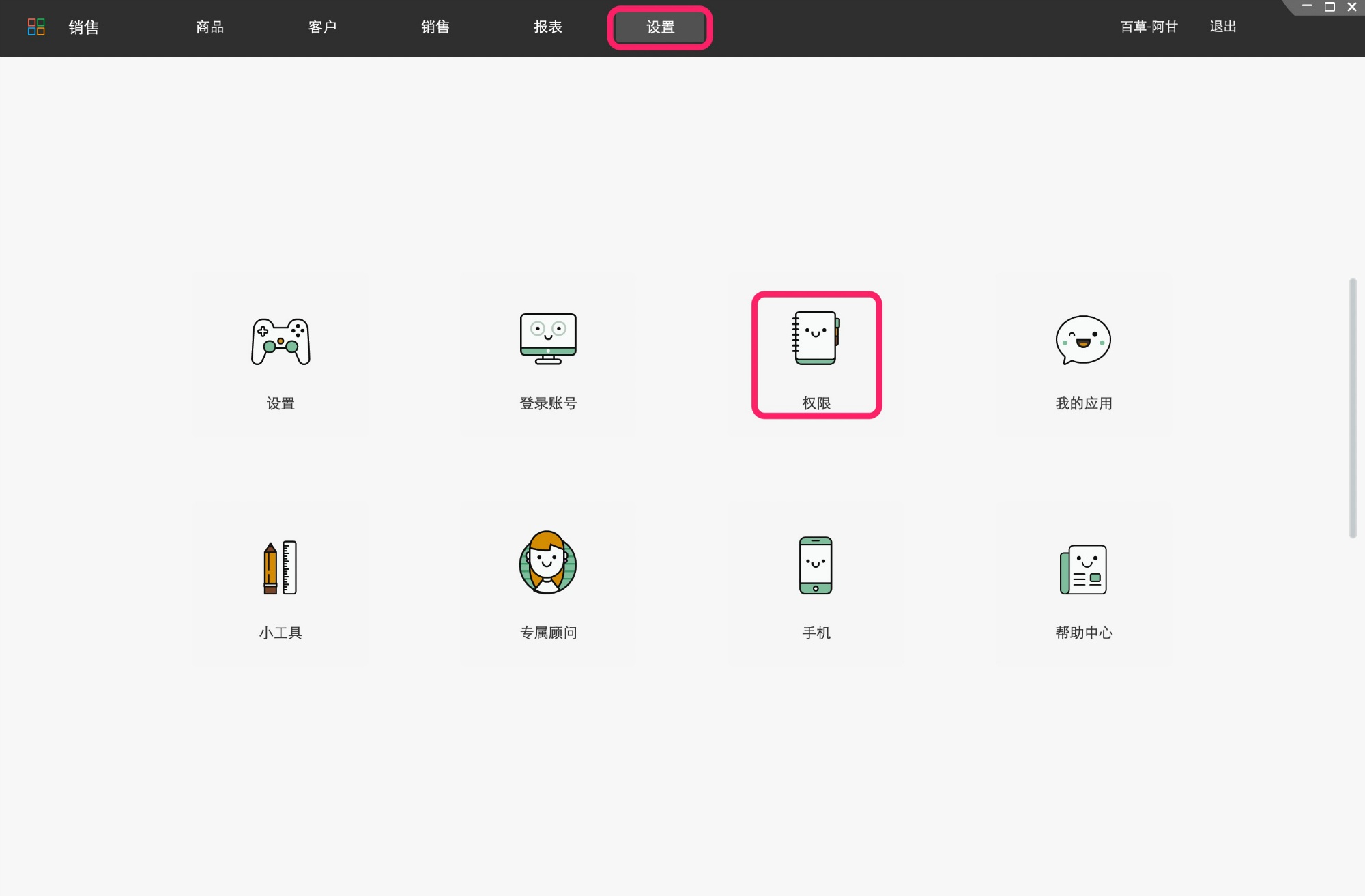Image resolution: width=1365 pixels, height=896 pixels.
Task: Click 退出 to log out
Action: click(x=1223, y=27)
